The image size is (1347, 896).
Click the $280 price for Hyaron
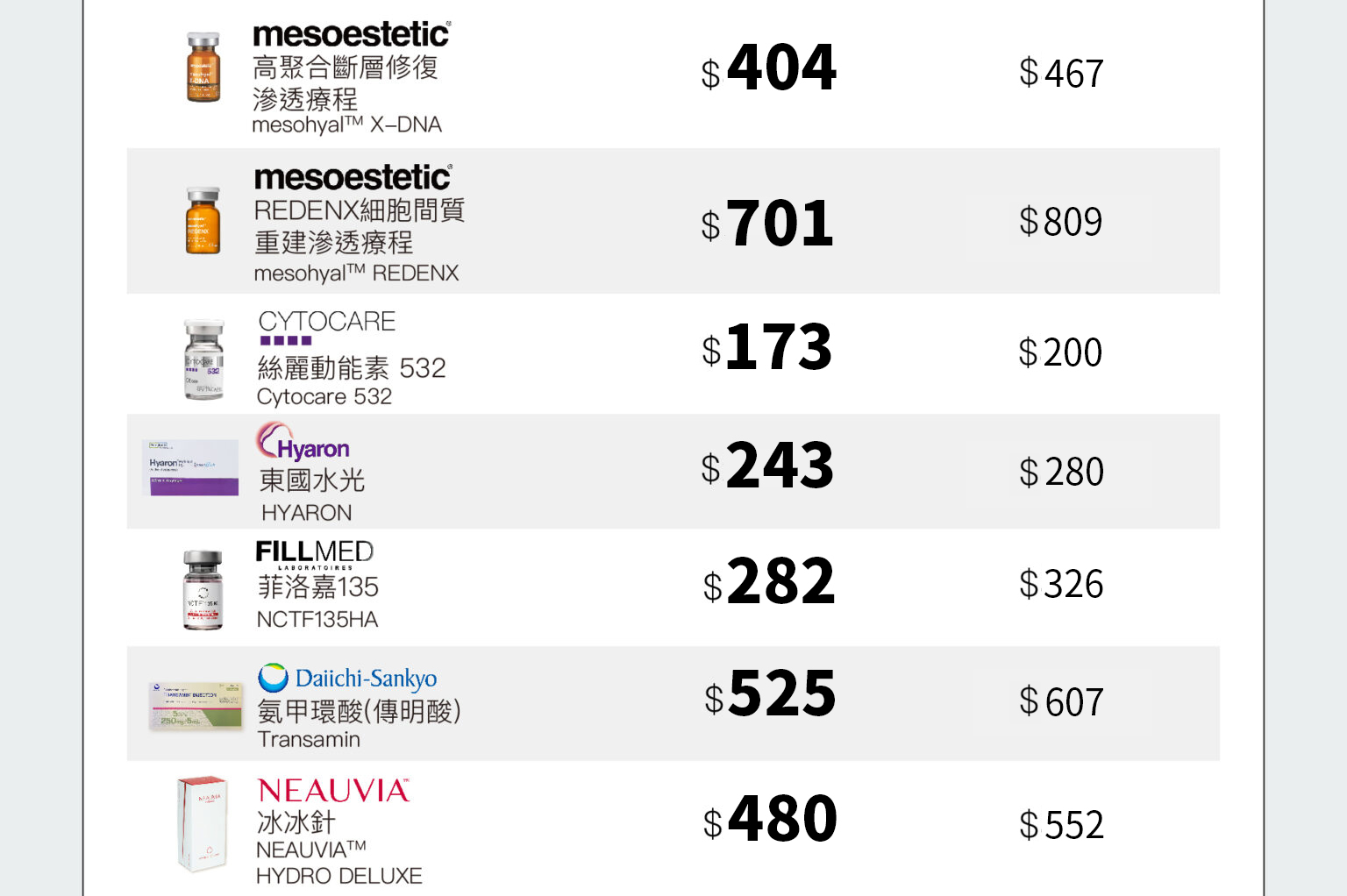pos(1061,472)
